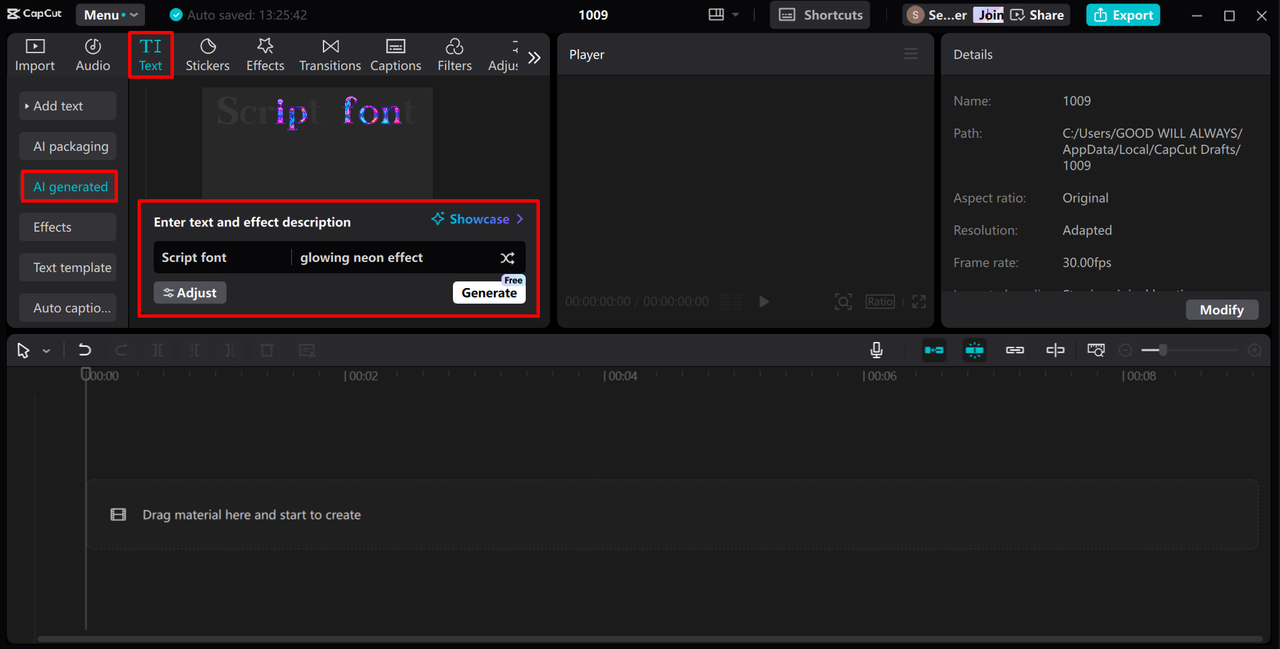
Task: Open the Shortcuts panel
Action: (x=820, y=15)
